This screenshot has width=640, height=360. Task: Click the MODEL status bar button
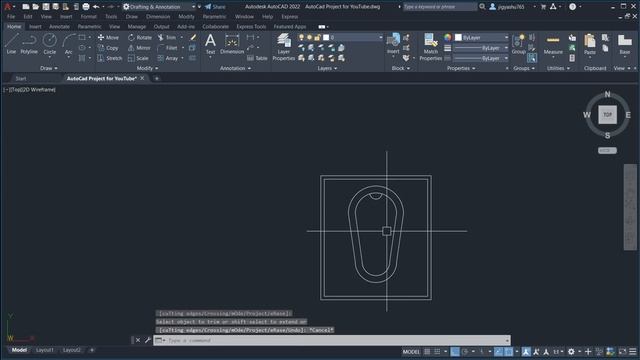pyautogui.click(x=411, y=351)
